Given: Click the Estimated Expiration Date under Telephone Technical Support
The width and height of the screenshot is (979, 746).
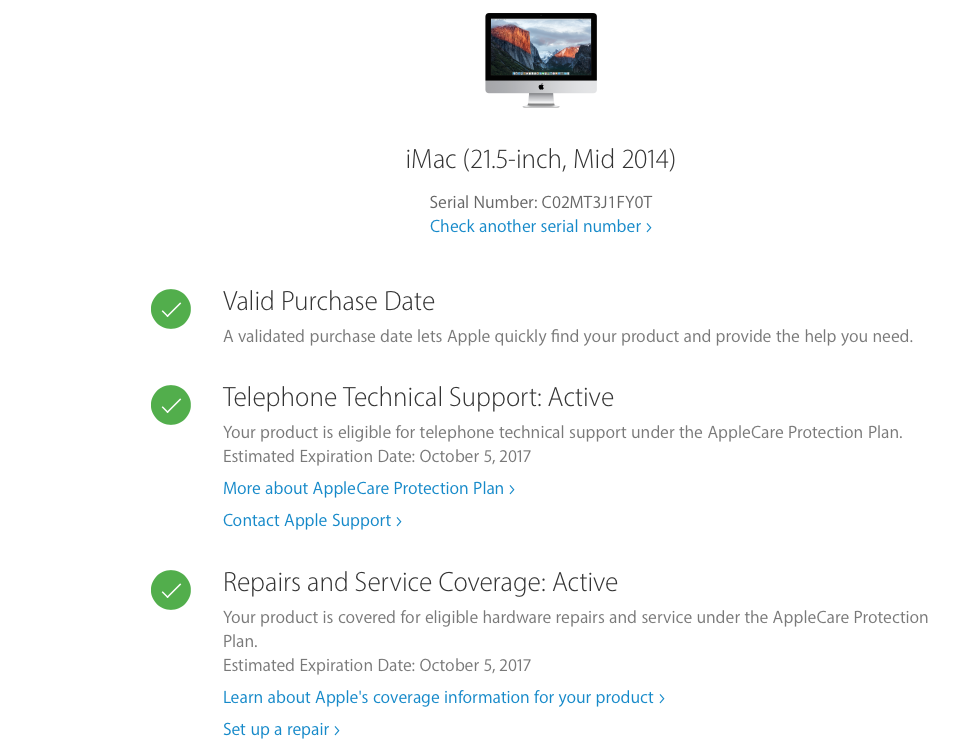Looking at the screenshot, I should [376, 456].
